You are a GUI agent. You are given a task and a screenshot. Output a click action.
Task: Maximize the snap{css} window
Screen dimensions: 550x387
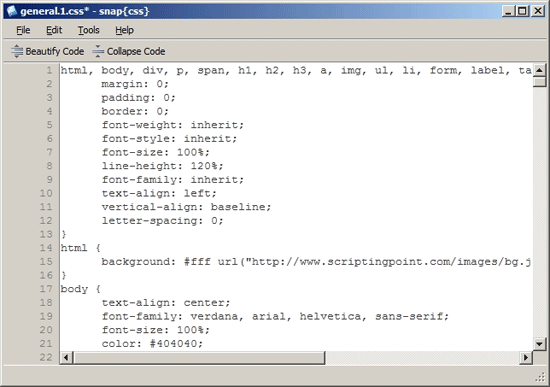click(522, 11)
